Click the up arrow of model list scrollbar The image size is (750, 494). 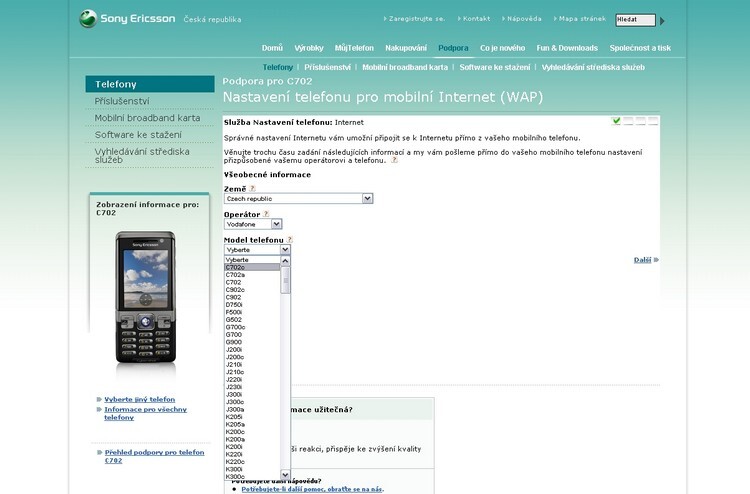point(285,261)
